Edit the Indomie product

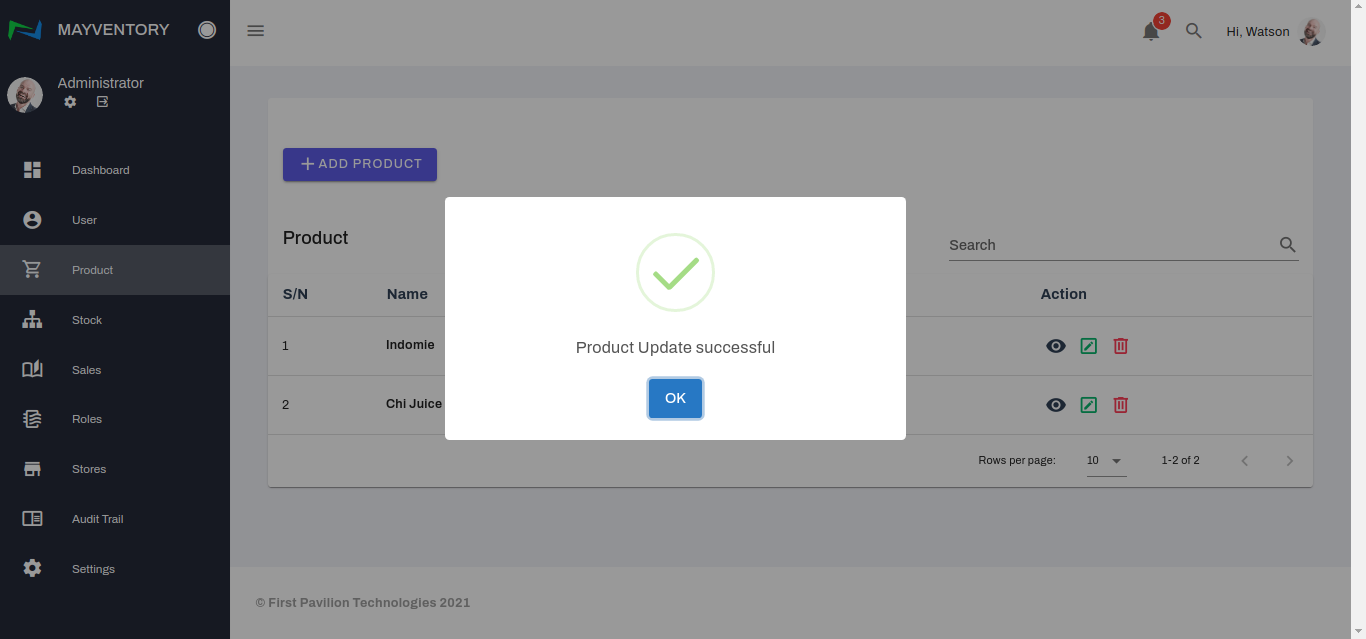click(1089, 346)
